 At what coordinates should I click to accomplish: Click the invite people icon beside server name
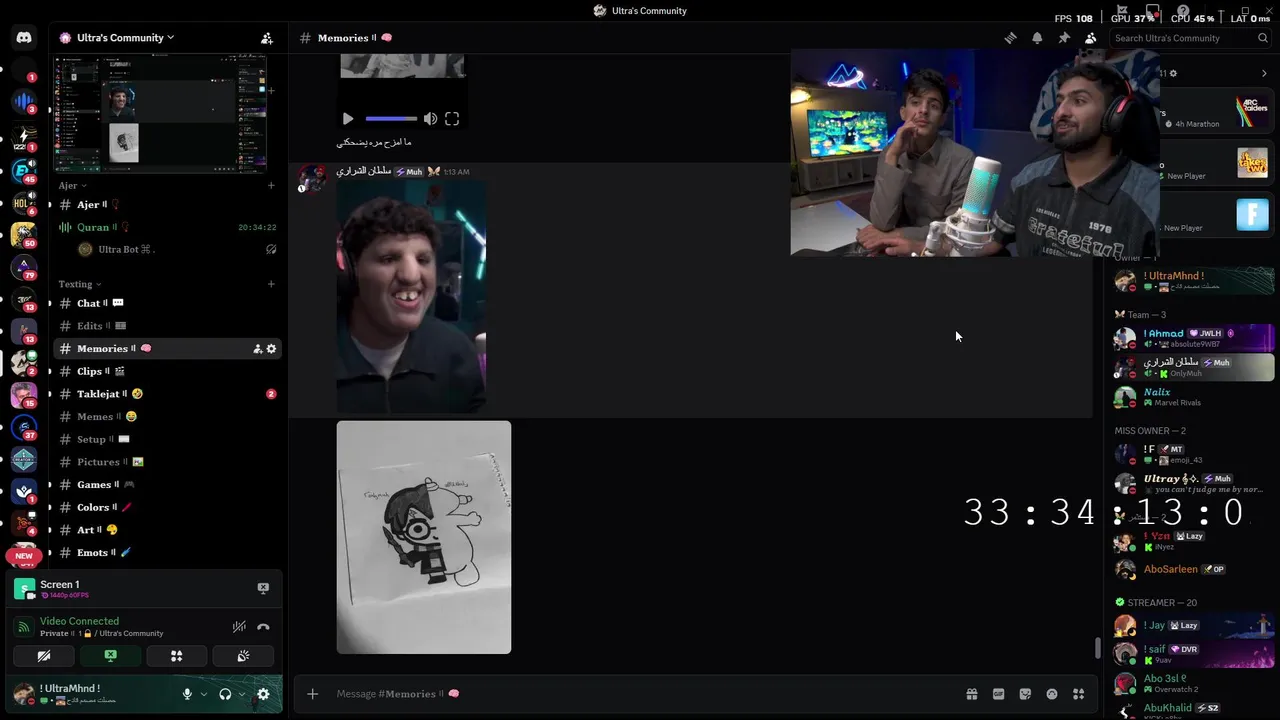tap(267, 38)
